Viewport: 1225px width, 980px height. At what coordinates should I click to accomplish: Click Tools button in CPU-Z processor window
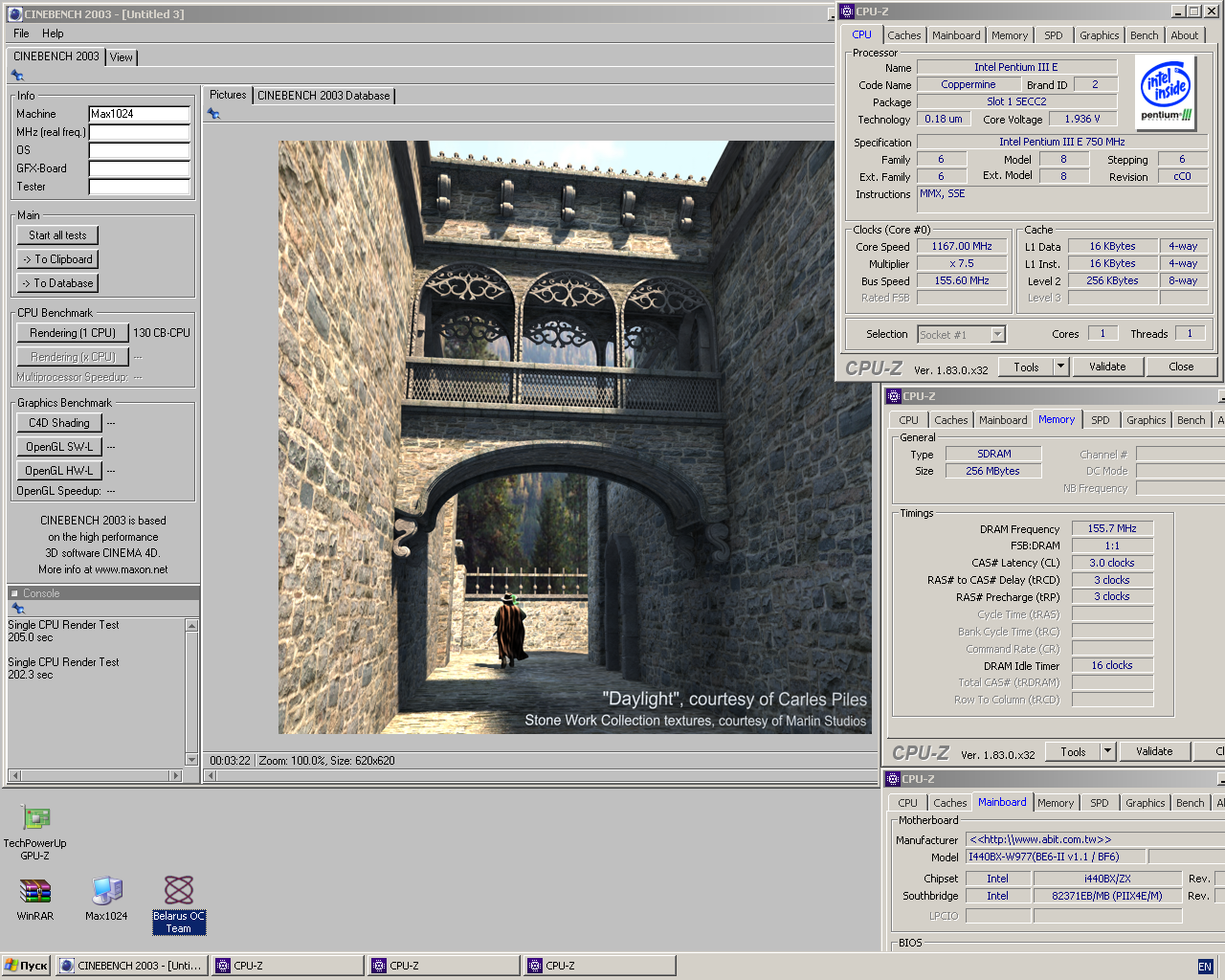tap(1027, 367)
